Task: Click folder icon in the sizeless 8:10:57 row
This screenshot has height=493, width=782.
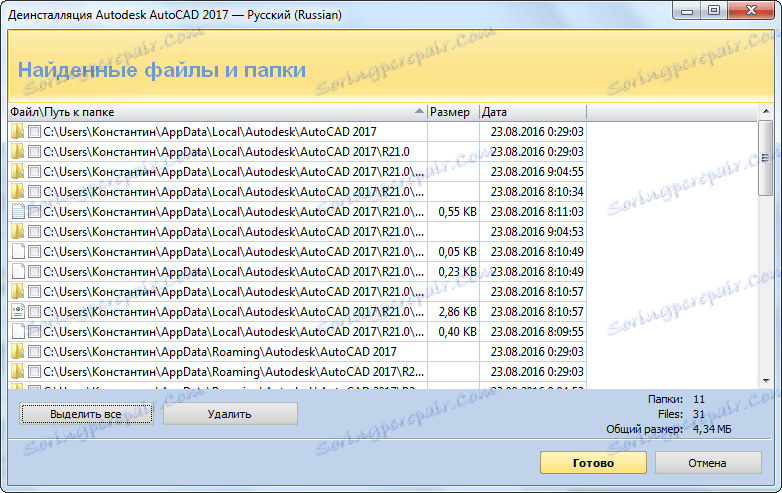Action: 17,292
